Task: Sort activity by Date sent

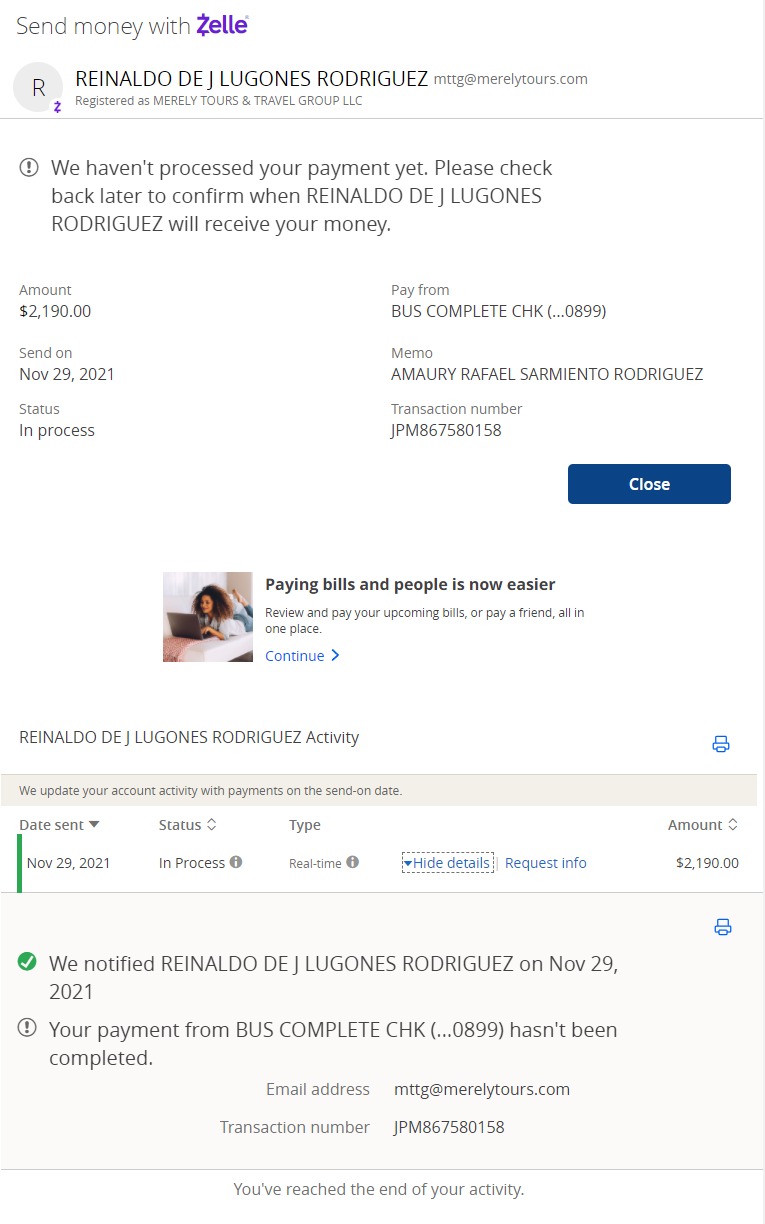Action: [59, 825]
